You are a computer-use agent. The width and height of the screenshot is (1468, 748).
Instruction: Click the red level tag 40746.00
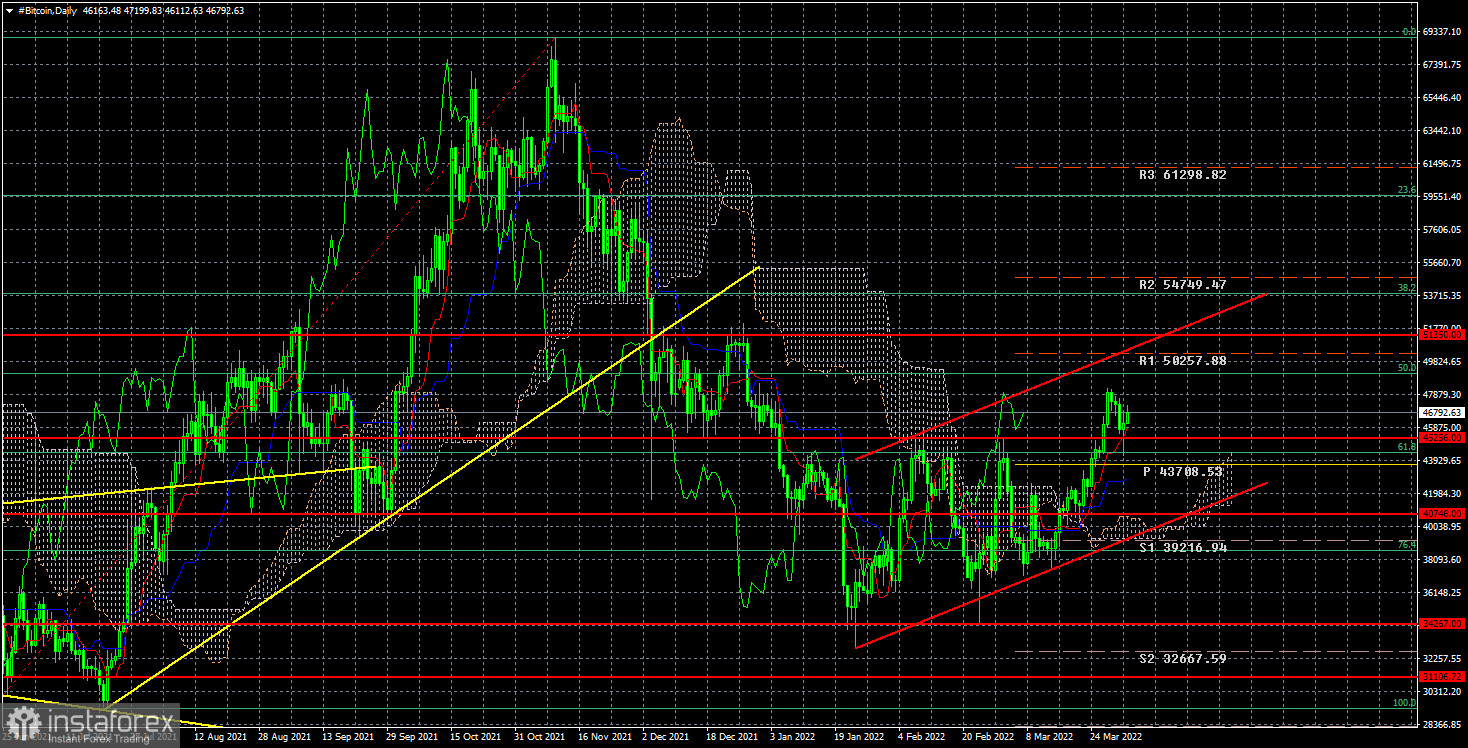click(x=1442, y=514)
